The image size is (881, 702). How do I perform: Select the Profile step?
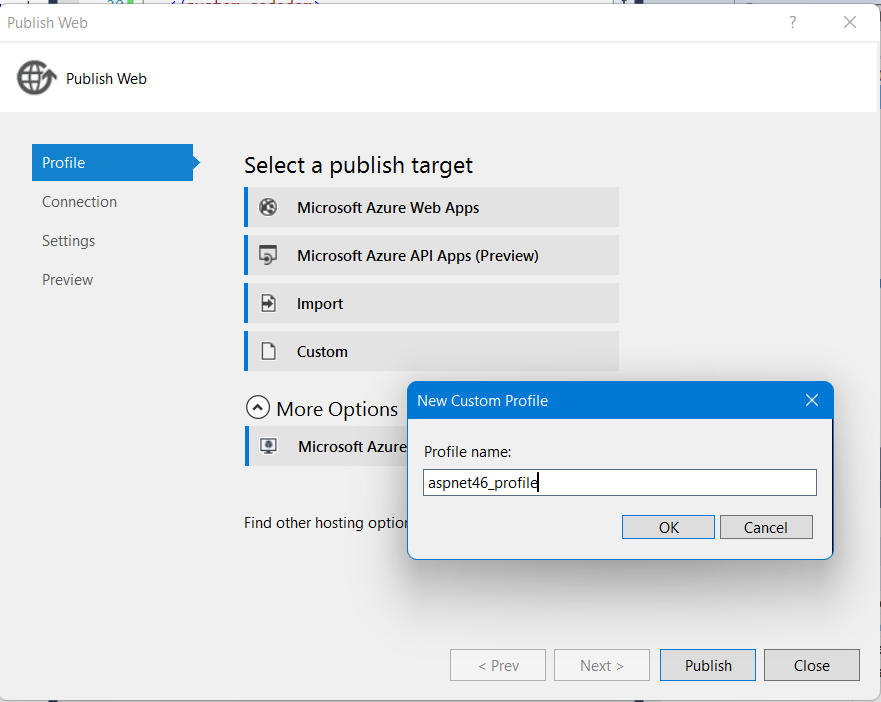click(x=112, y=162)
